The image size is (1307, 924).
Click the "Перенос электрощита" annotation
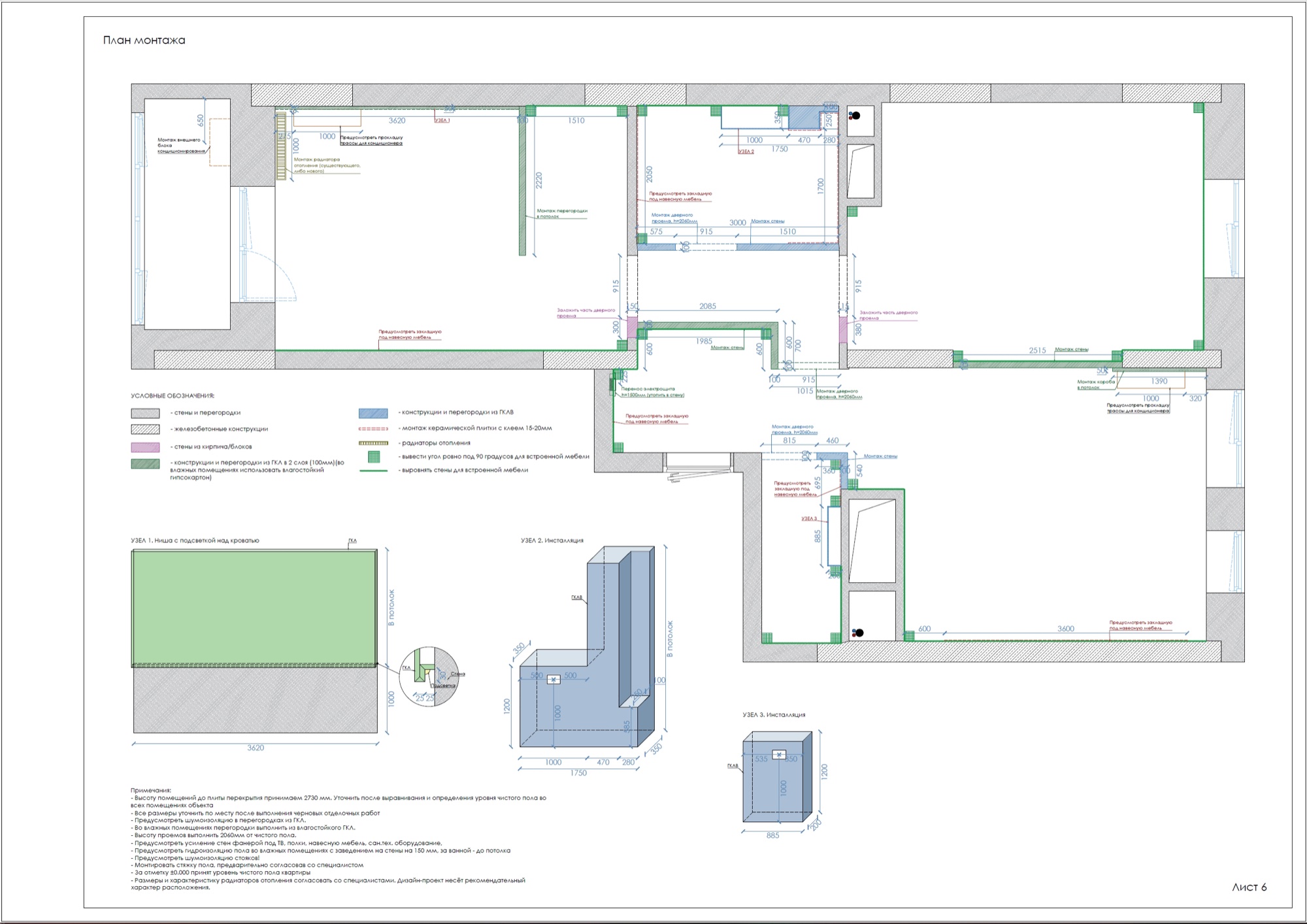652,391
